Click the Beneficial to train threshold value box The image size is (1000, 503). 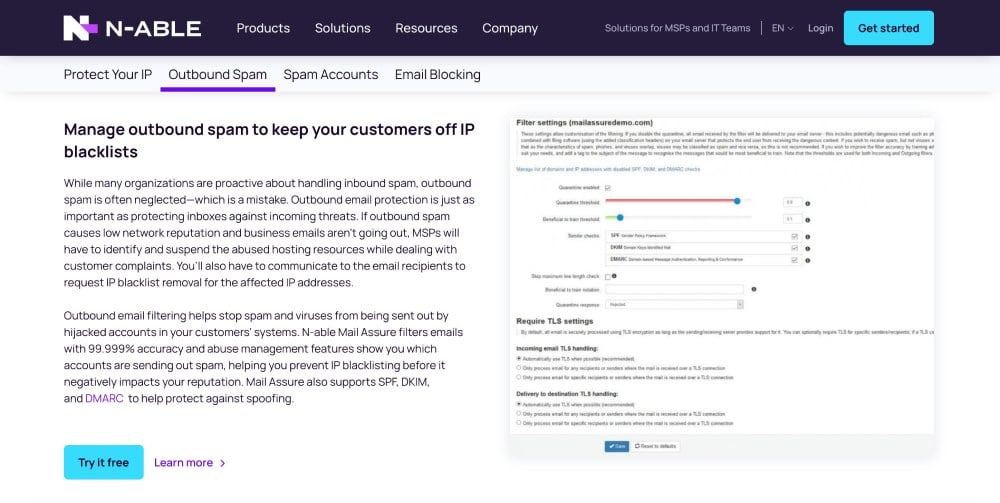(792, 219)
